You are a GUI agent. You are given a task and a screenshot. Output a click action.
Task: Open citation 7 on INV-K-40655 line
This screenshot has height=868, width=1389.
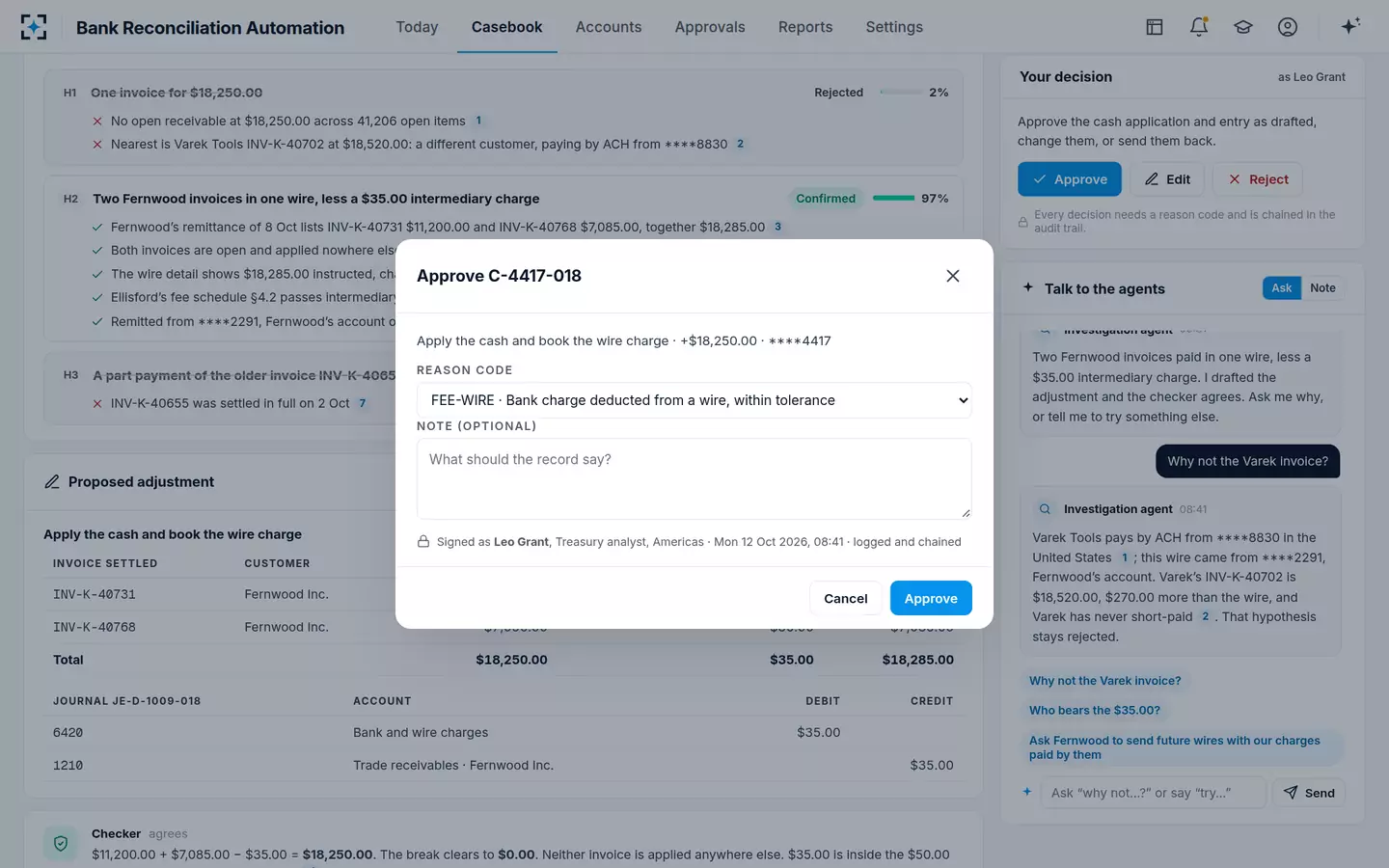click(362, 403)
